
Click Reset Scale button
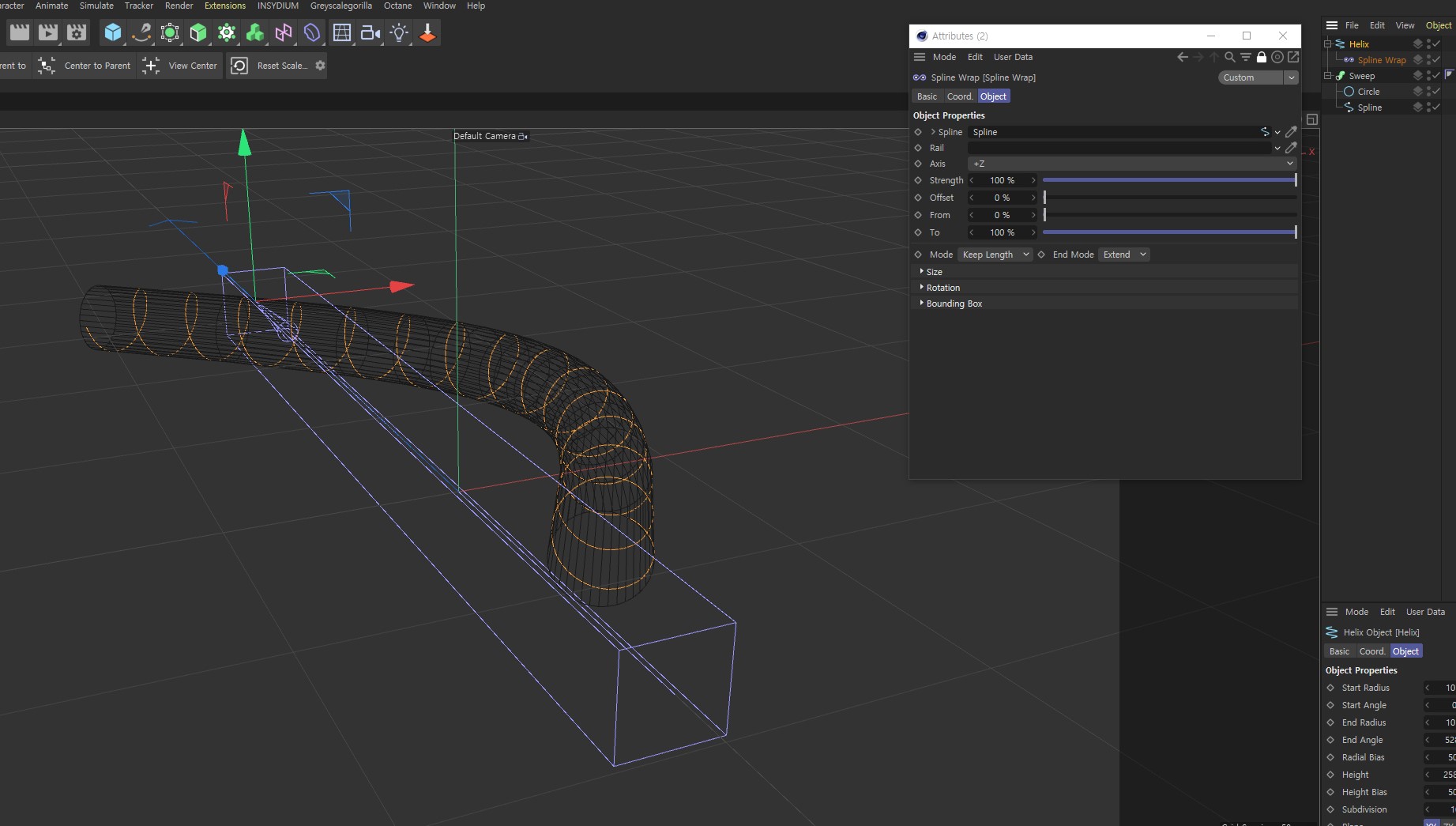click(269, 66)
